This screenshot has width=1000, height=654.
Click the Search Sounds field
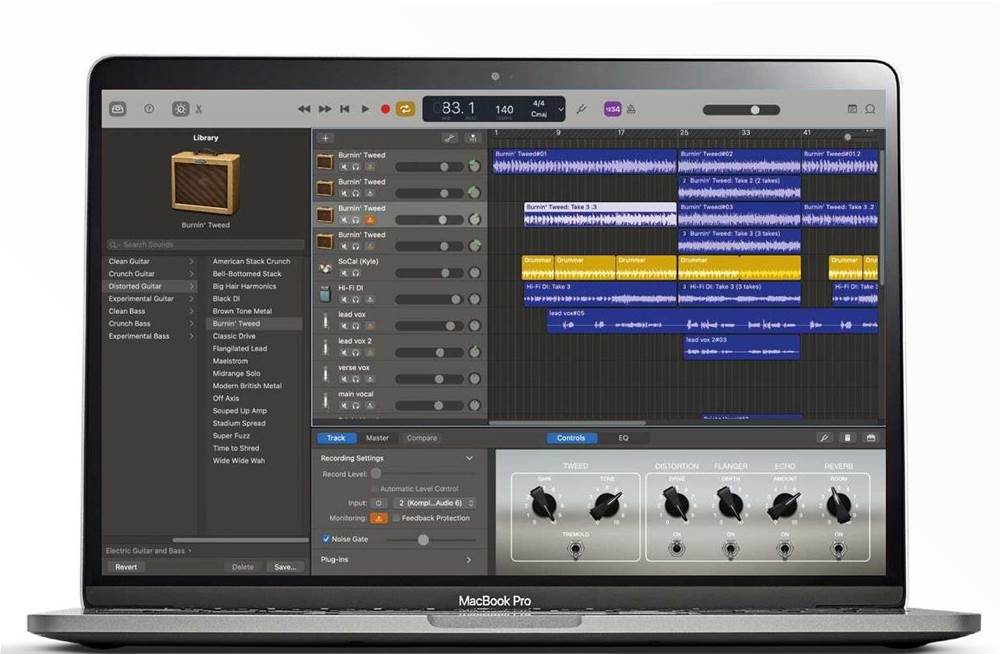[x=205, y=244]
